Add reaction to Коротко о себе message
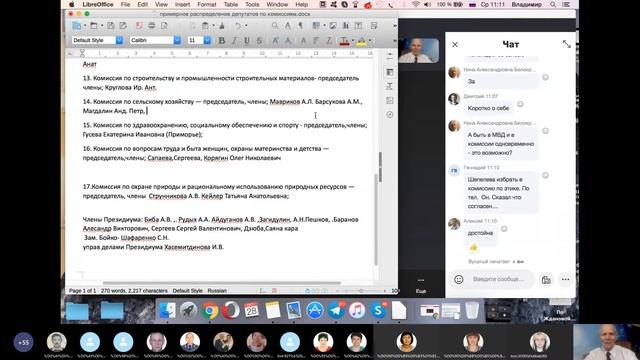640x360 pixels. click(x=520, y=104)
